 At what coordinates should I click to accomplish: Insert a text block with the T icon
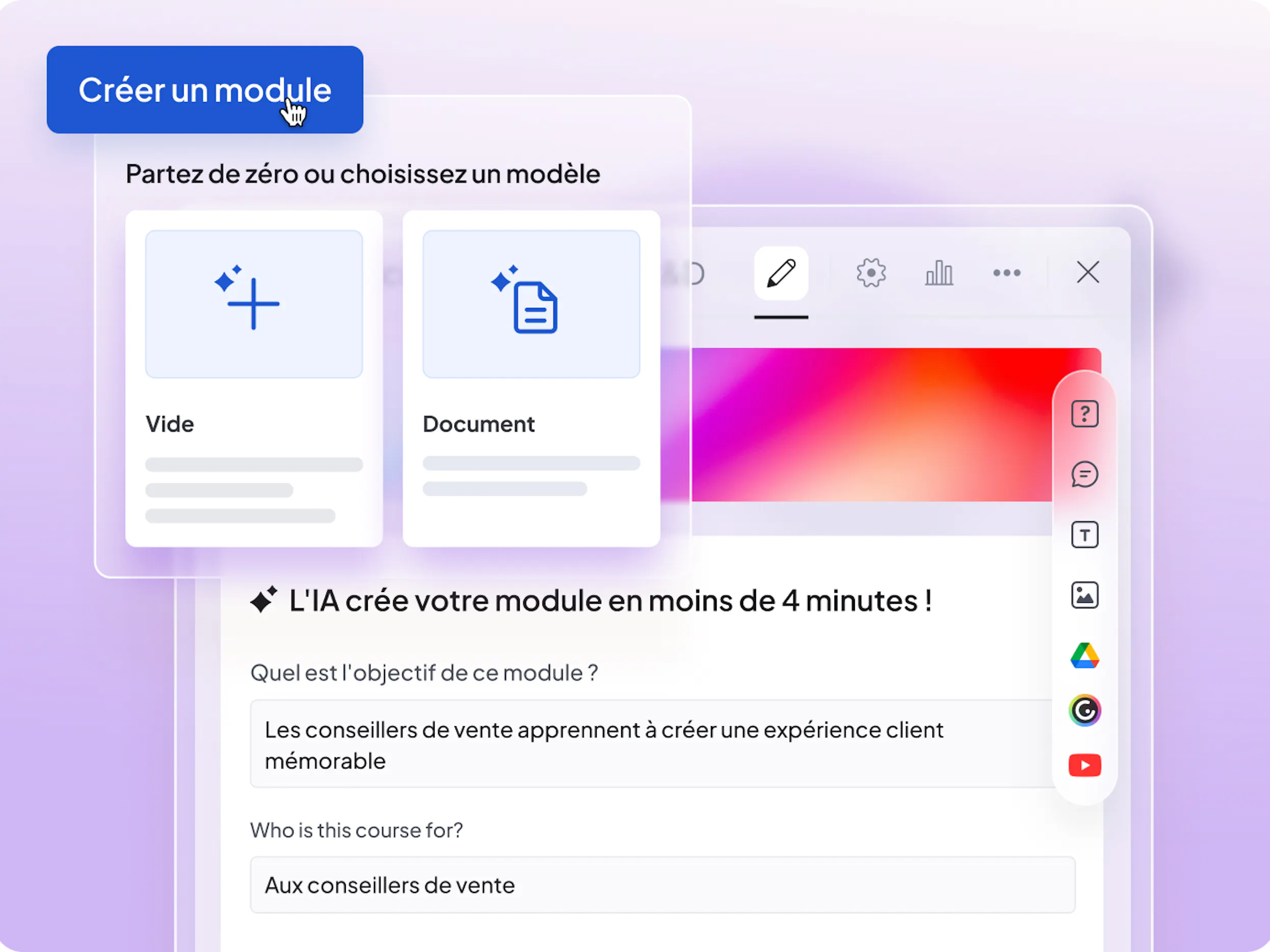[1084, 535]
